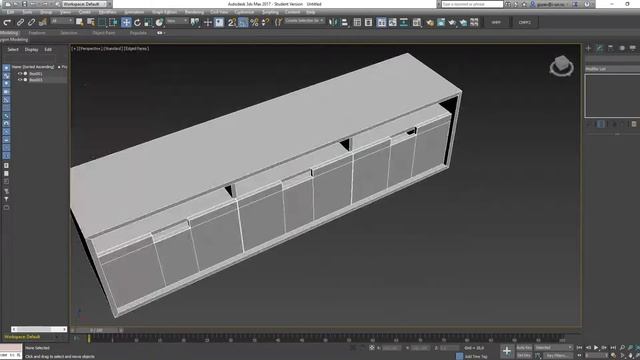This screenshot has width=640, height=360.
Task: Click the search keyword input field
Action: pos(472,4)
